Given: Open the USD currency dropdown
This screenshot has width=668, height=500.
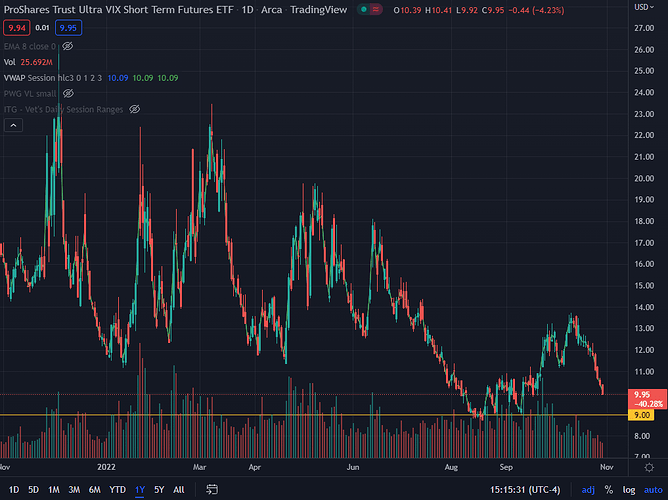Looking at the screenshot, I should (643, 7).
